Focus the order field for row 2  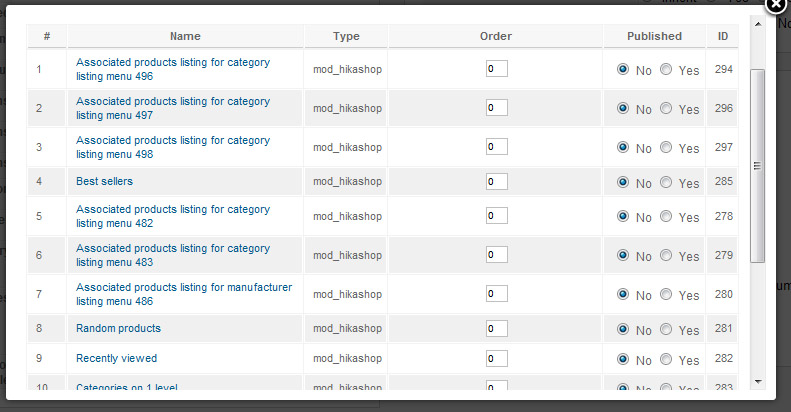(496, 107)
